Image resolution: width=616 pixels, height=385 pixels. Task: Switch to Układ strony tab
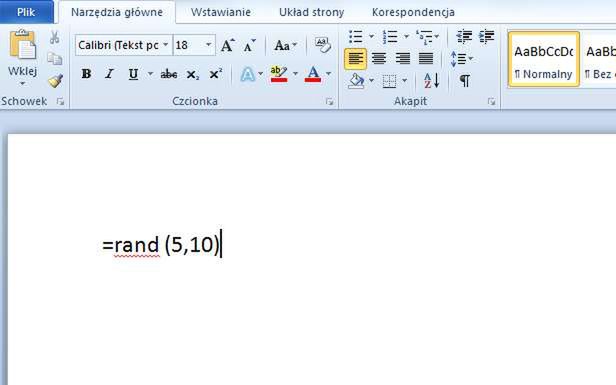tap(312, 12)
